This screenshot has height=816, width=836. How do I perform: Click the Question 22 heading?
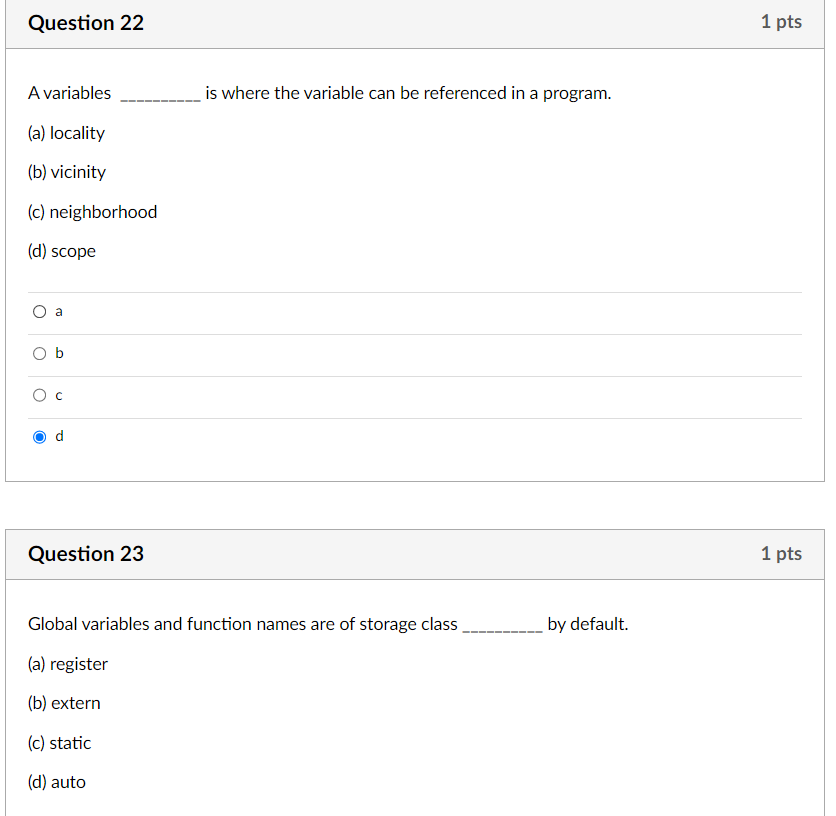[x=86, y=23]
